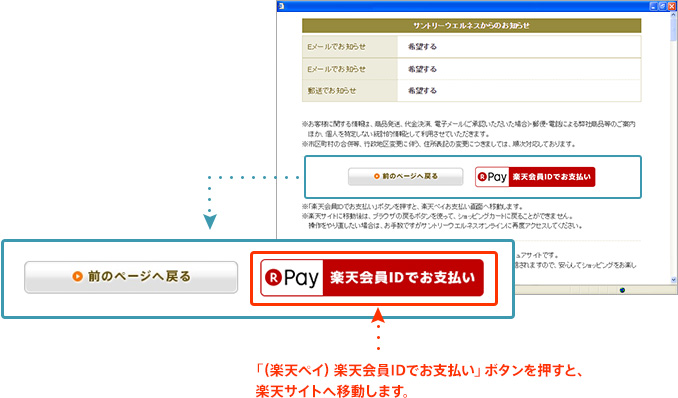Click the enlarged 前のページへ戻る button

(131, 277)
